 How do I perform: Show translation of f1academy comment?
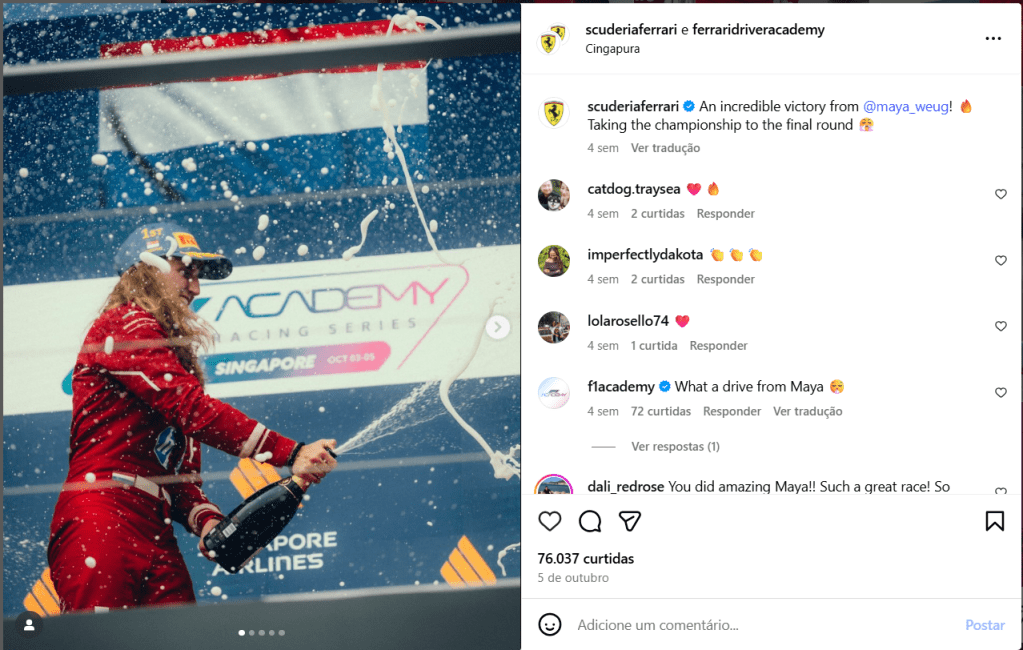[807, 411]
